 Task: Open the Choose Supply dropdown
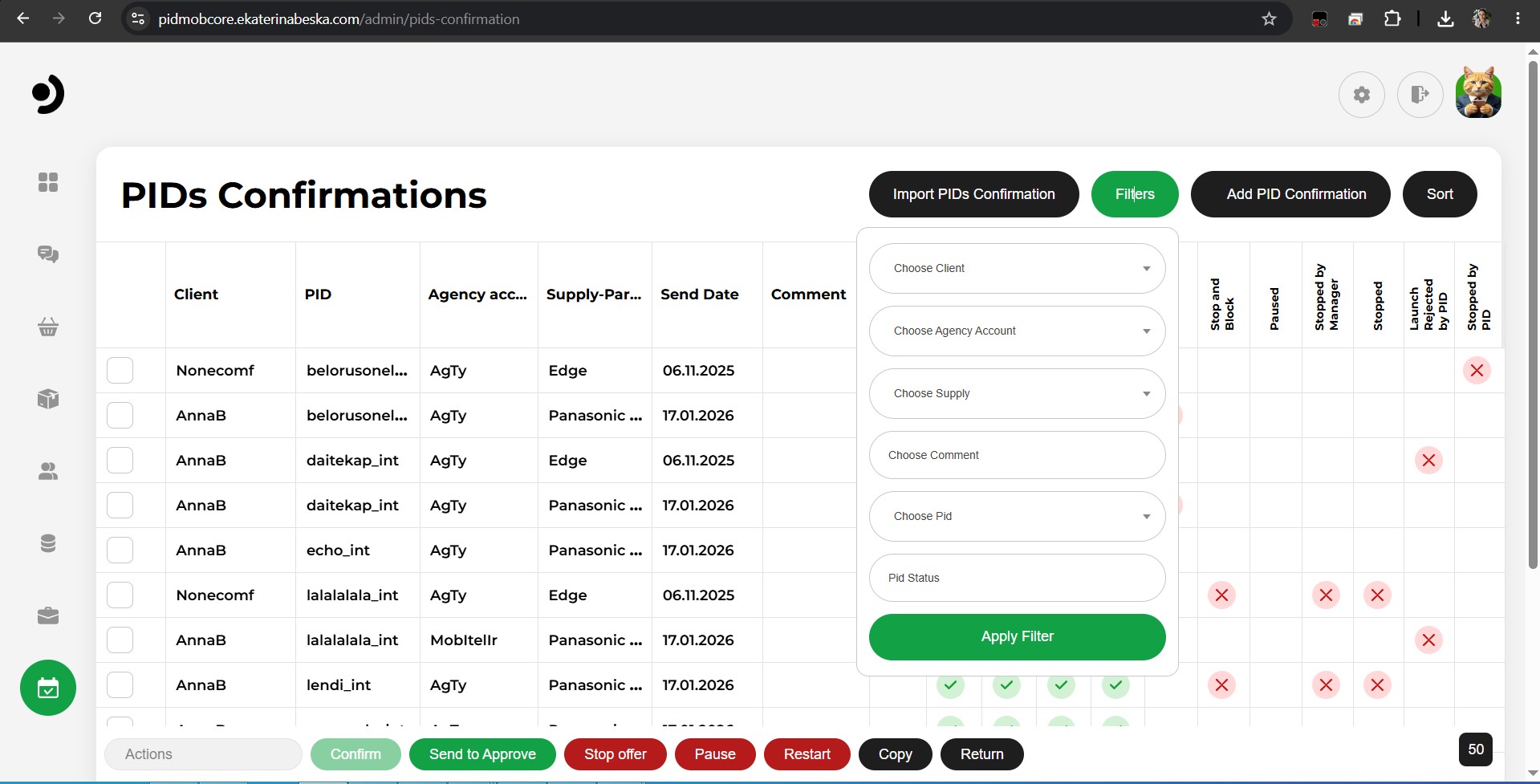(x=1017, y=393)
